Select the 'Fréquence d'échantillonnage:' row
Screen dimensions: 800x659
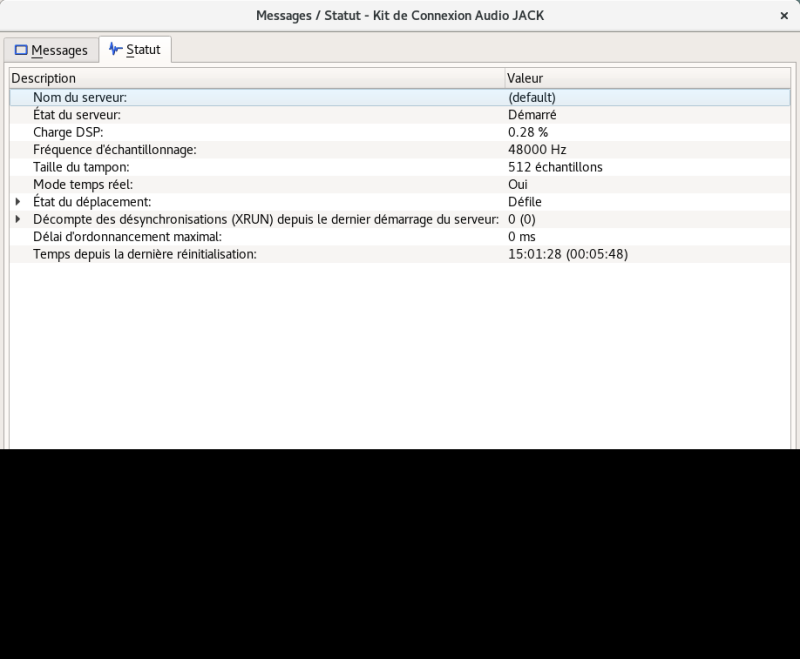point(399,149)
